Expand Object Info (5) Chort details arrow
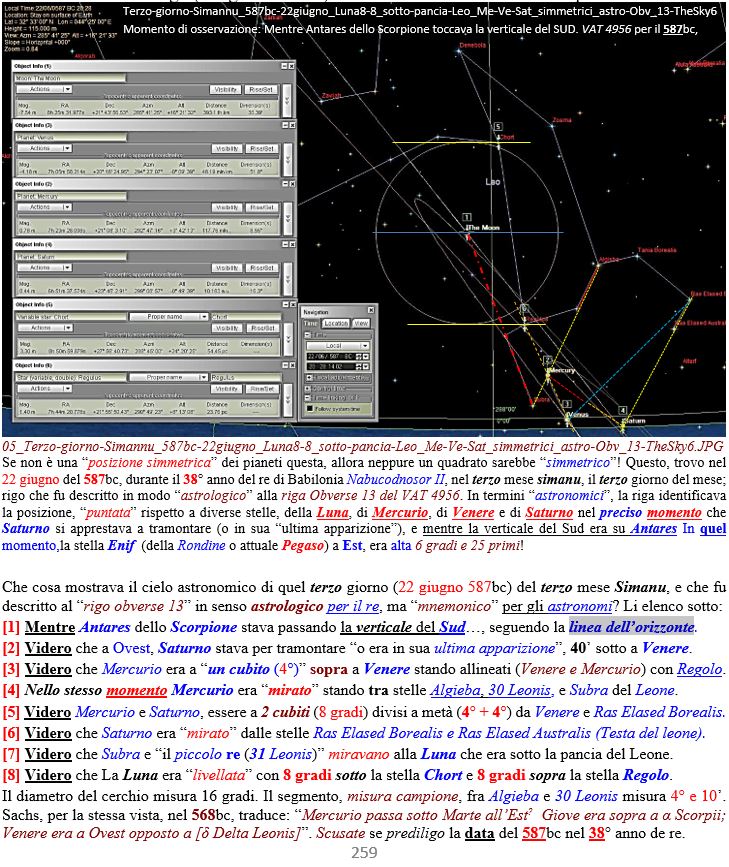The image size is (729, 867). 288,340
